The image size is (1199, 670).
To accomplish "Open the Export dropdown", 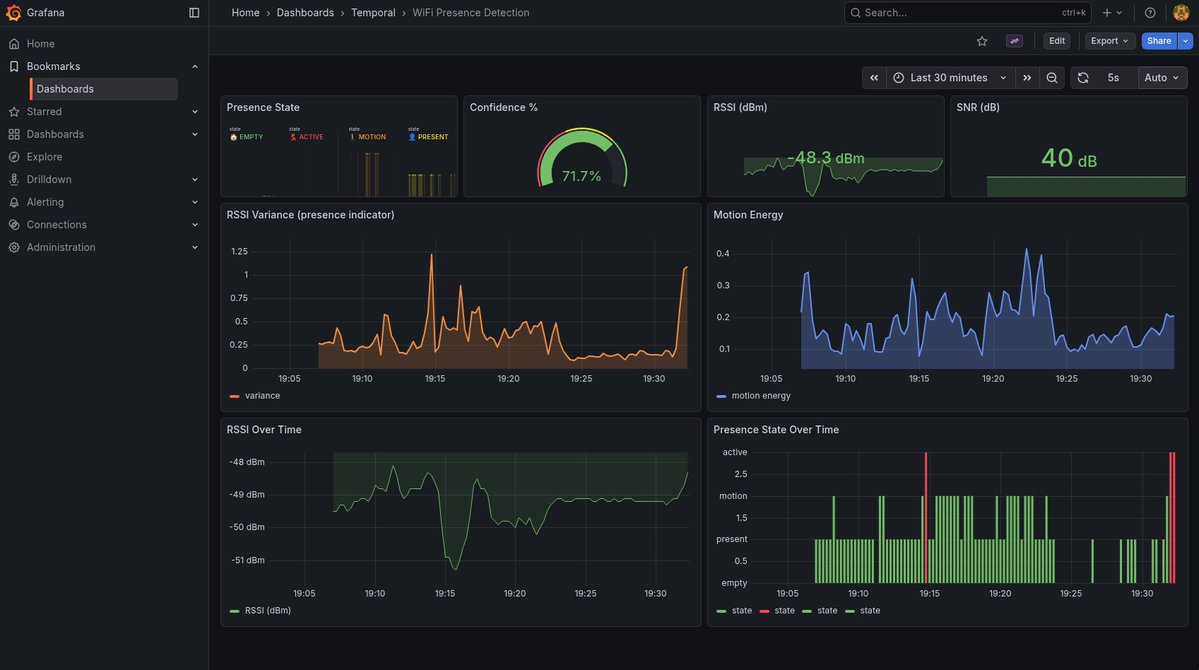I will [1110, 41].
